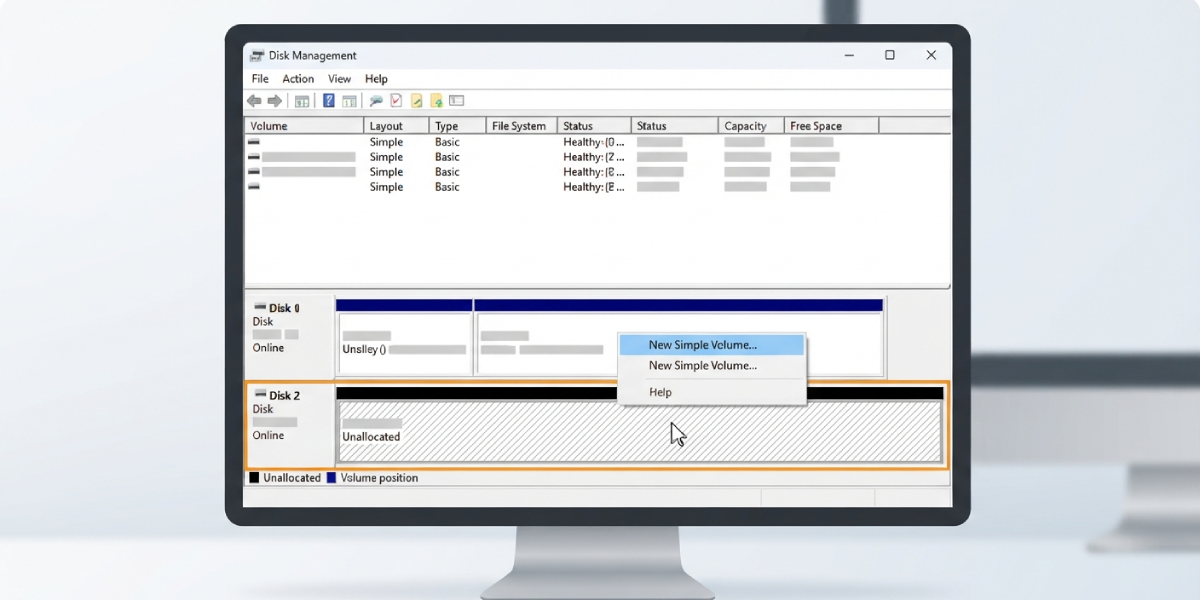Click the yellow note with green arrow icon
1200x600 pixels.
tap(436, 101)
